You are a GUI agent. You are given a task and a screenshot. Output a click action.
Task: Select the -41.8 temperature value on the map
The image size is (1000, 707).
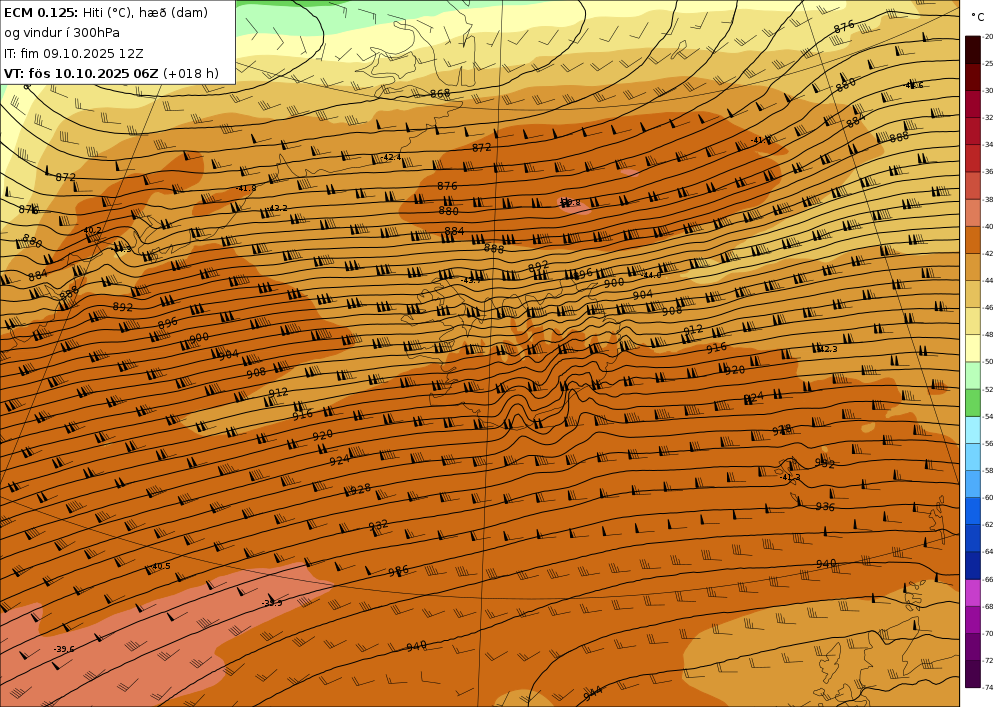point(246,188)
